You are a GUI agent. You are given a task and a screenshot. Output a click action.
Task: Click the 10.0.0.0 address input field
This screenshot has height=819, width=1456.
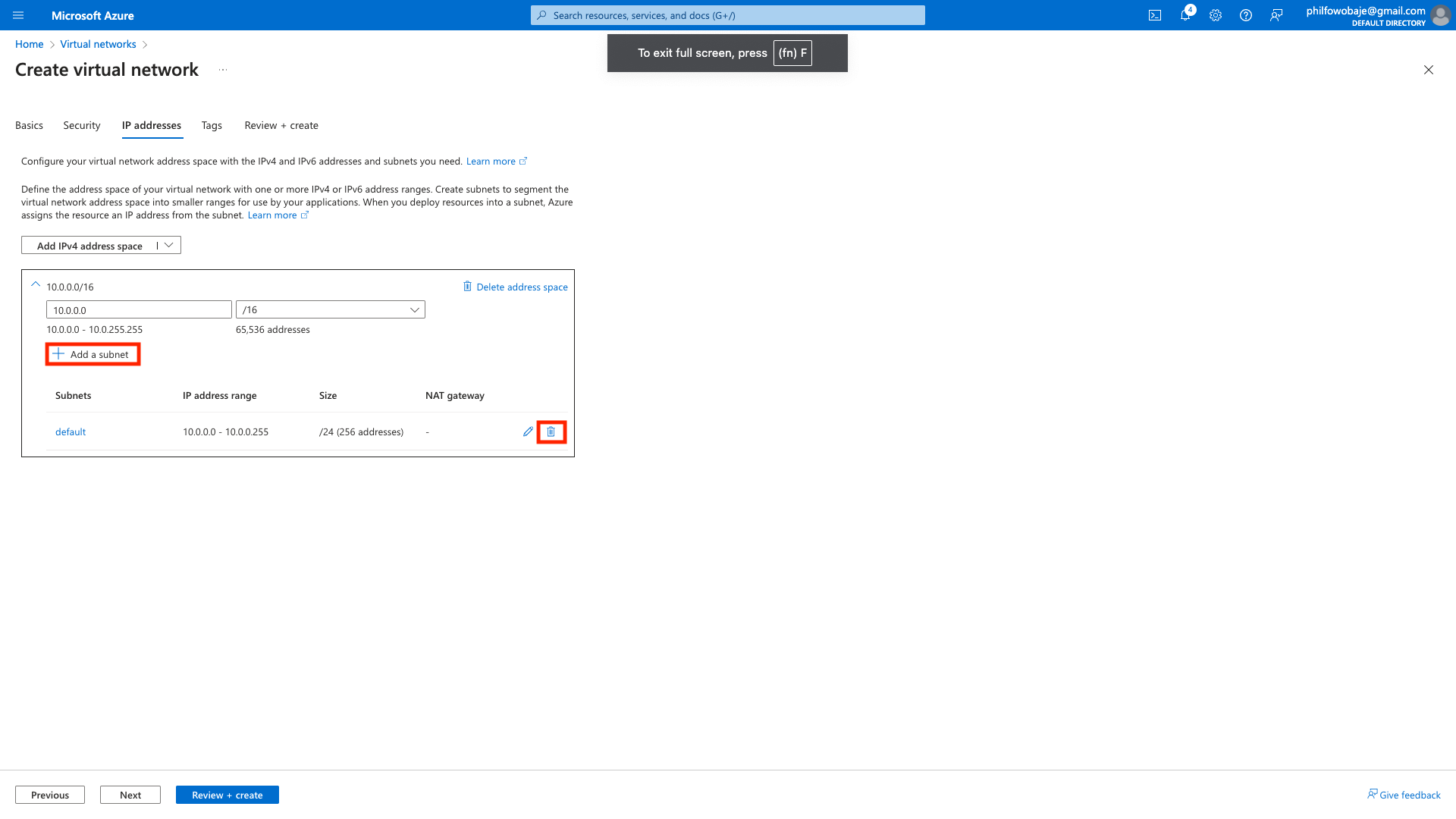(x=139, y=309)
